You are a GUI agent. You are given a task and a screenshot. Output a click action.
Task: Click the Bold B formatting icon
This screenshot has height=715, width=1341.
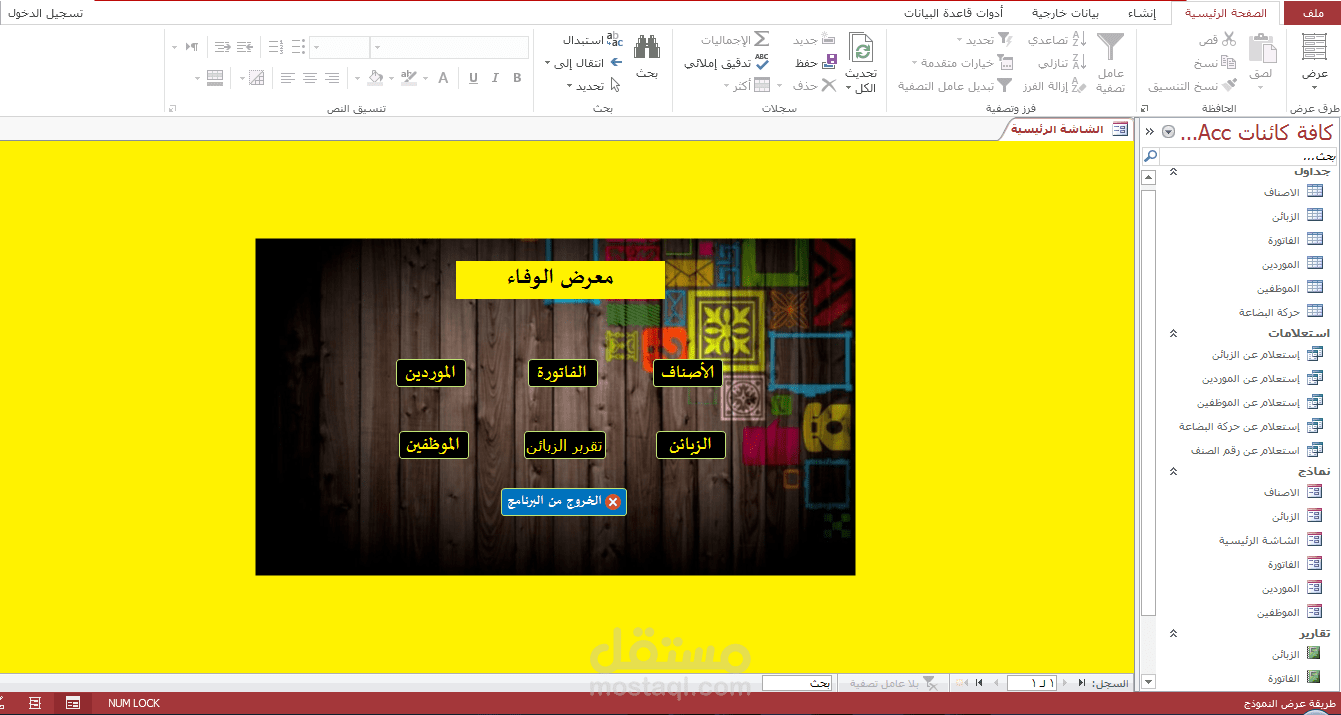tap(517, 78)
